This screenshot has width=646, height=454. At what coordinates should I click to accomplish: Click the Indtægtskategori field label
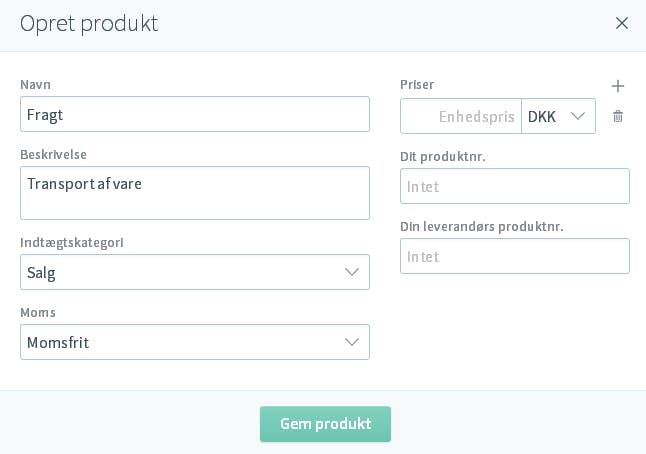click(x=72, y=243)
